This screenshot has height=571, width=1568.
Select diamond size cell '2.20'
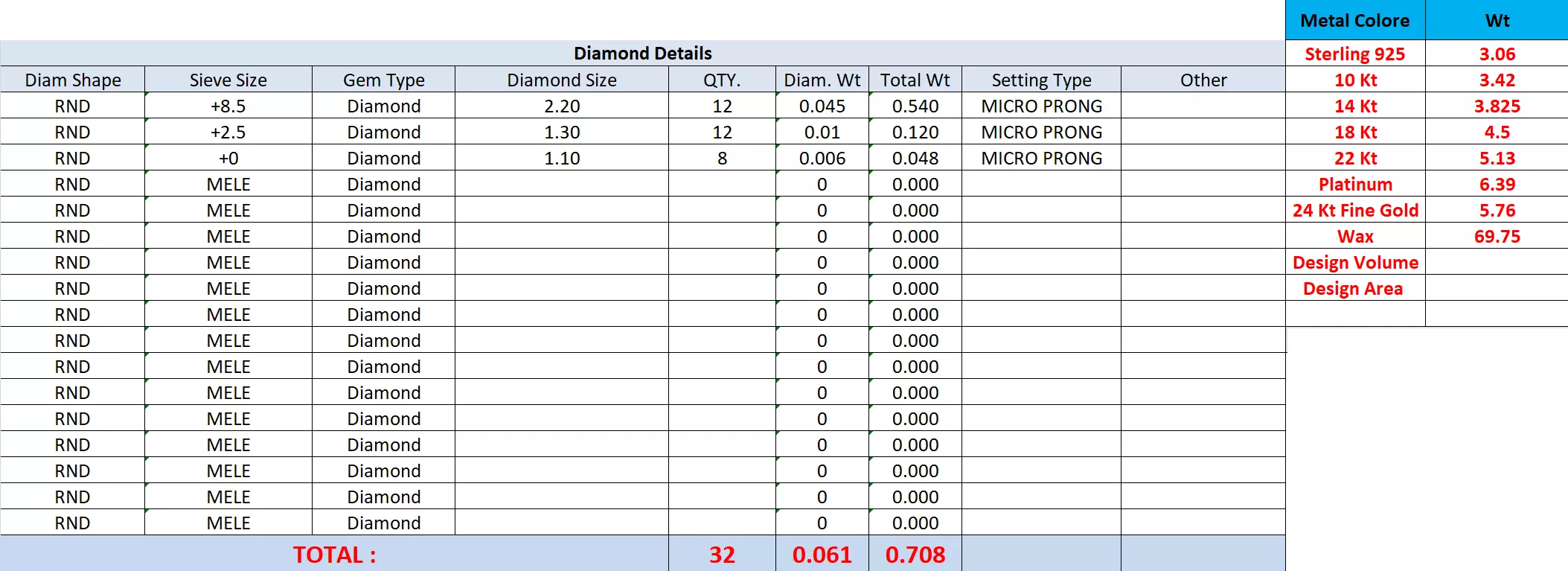click(x=562, y=106)
